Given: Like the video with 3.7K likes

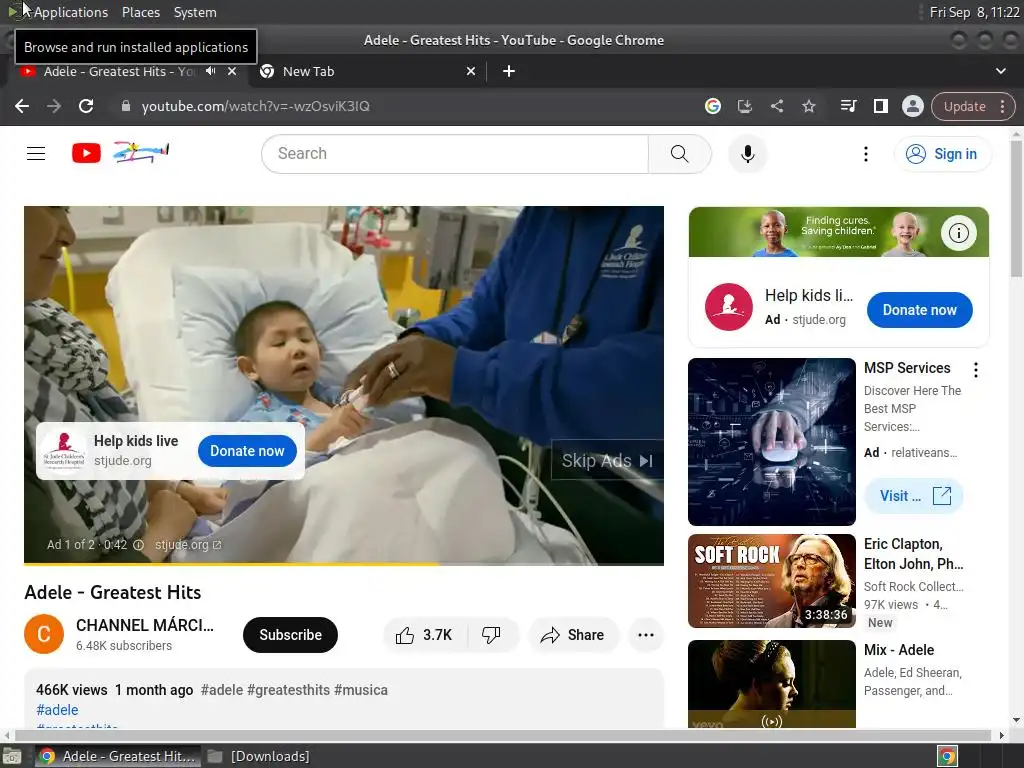Looking at the screenshot, I should (425, 635).
